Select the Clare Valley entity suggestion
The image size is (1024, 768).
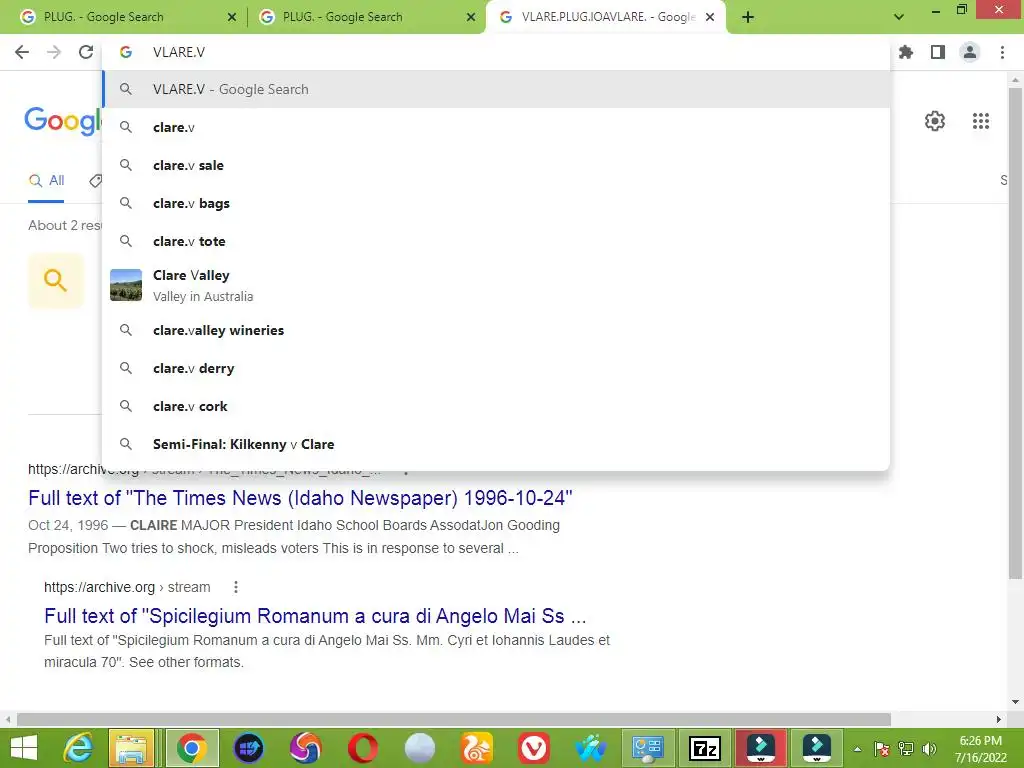496,285
